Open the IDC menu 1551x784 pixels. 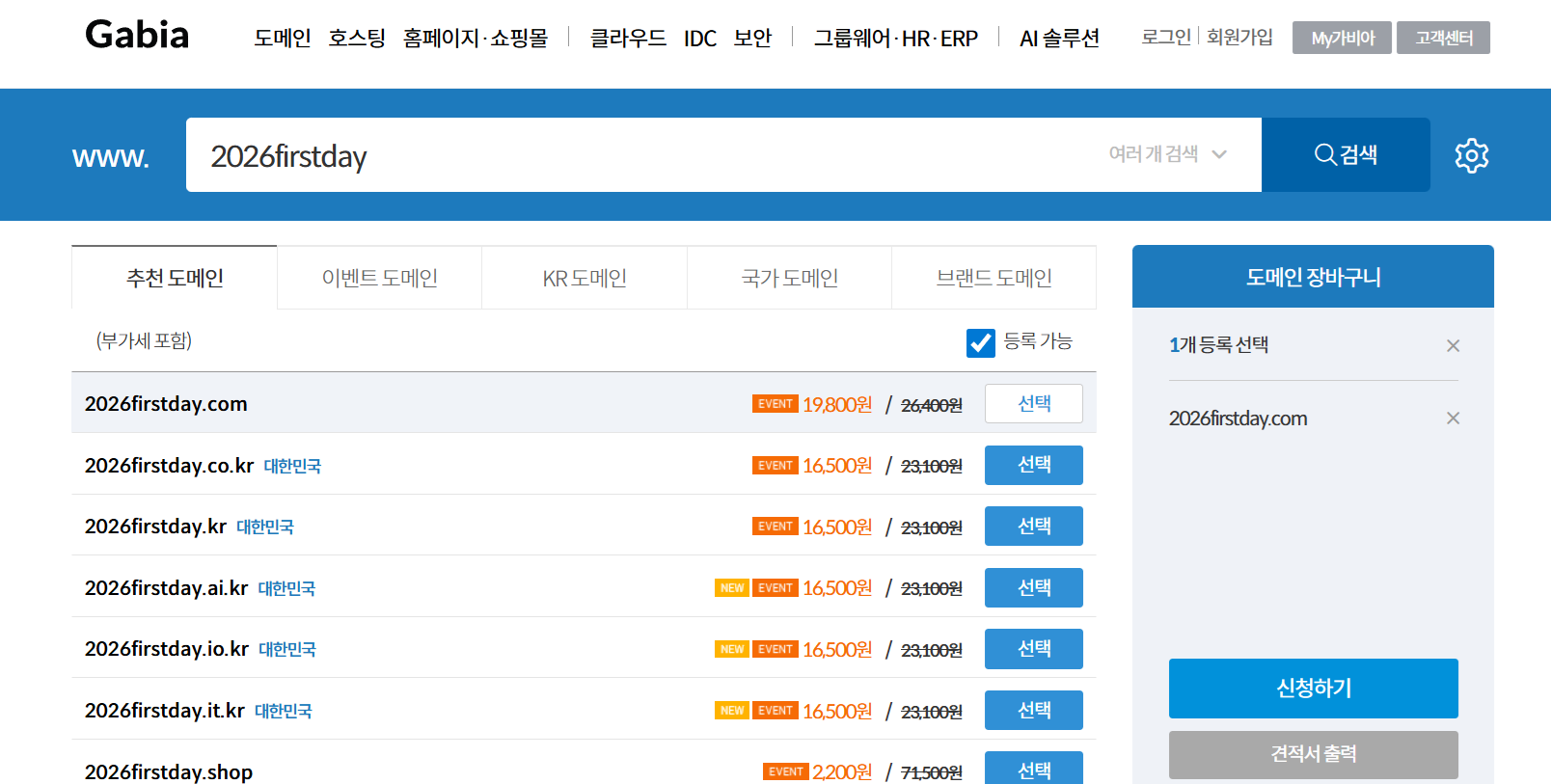(700, 39)
